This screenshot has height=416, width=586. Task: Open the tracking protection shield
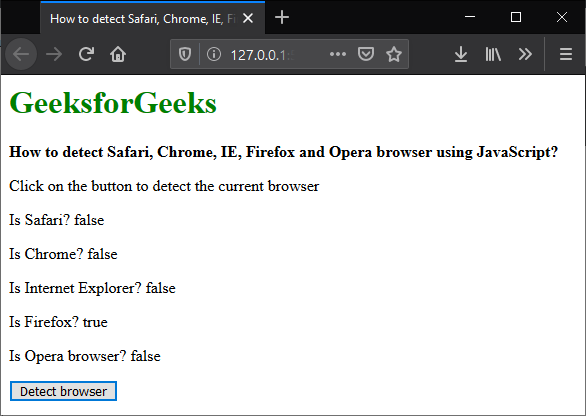[x=185, y=55]
